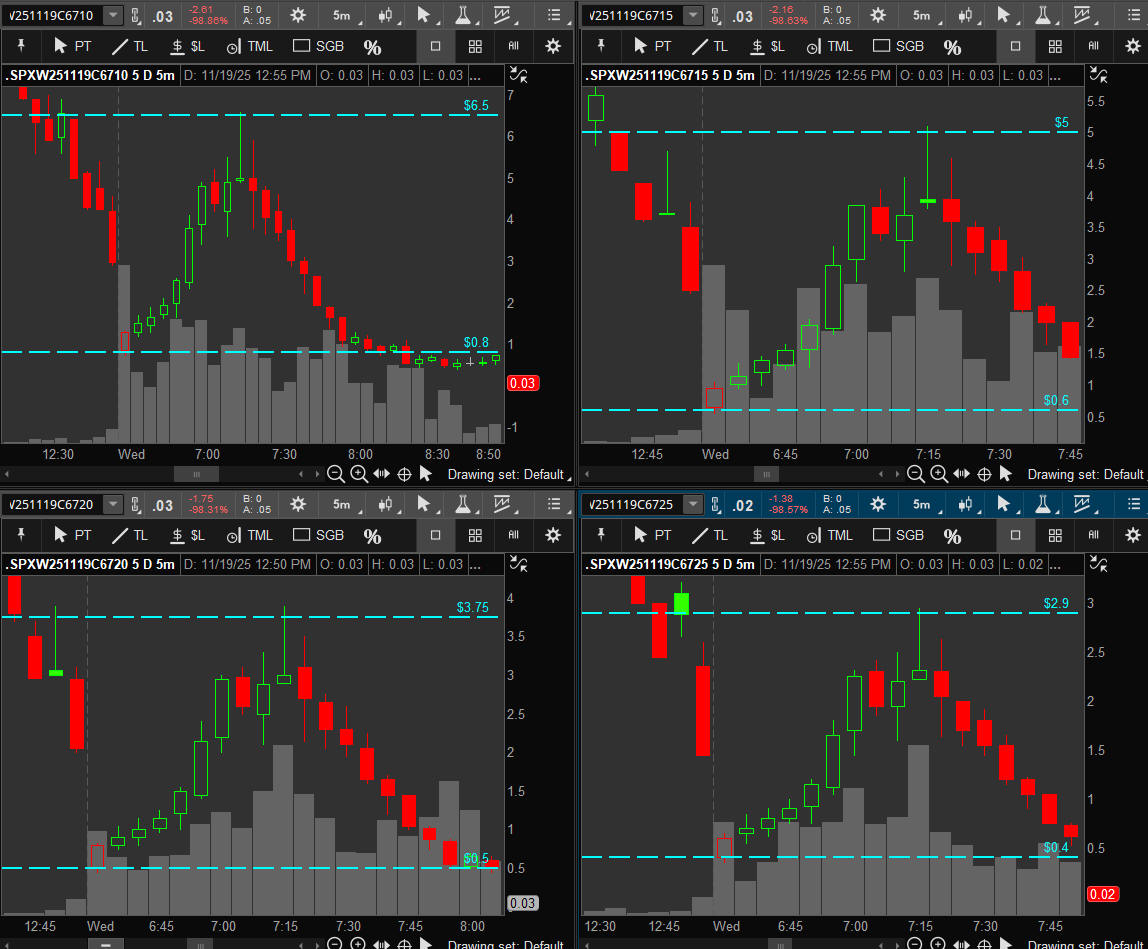This screenshot has width=1148, height=949.
Task: Expand Drawing set Default menu under C6715 chart
Action: (1086, 474)
